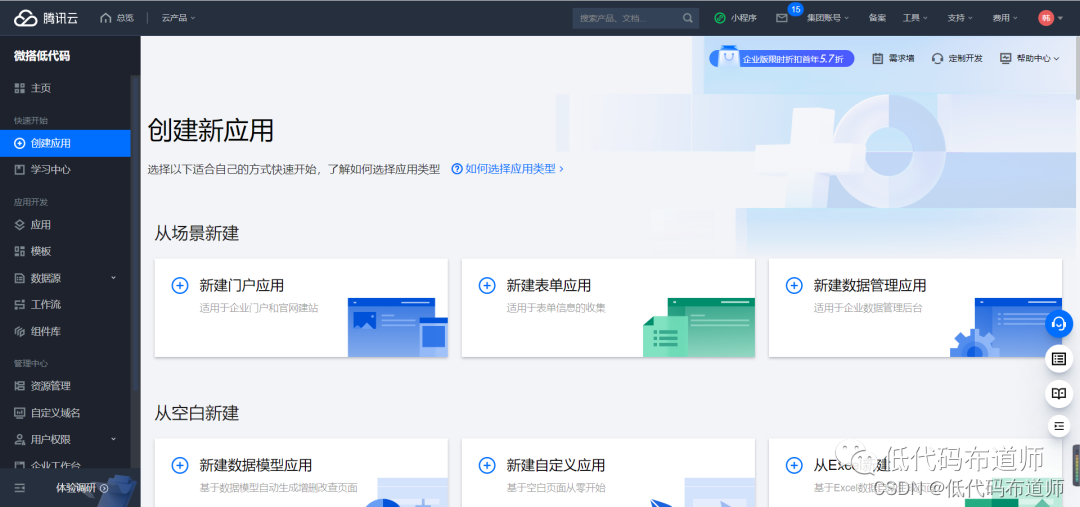Select 创建应用 in the sidebar

[x=65, y=143]
